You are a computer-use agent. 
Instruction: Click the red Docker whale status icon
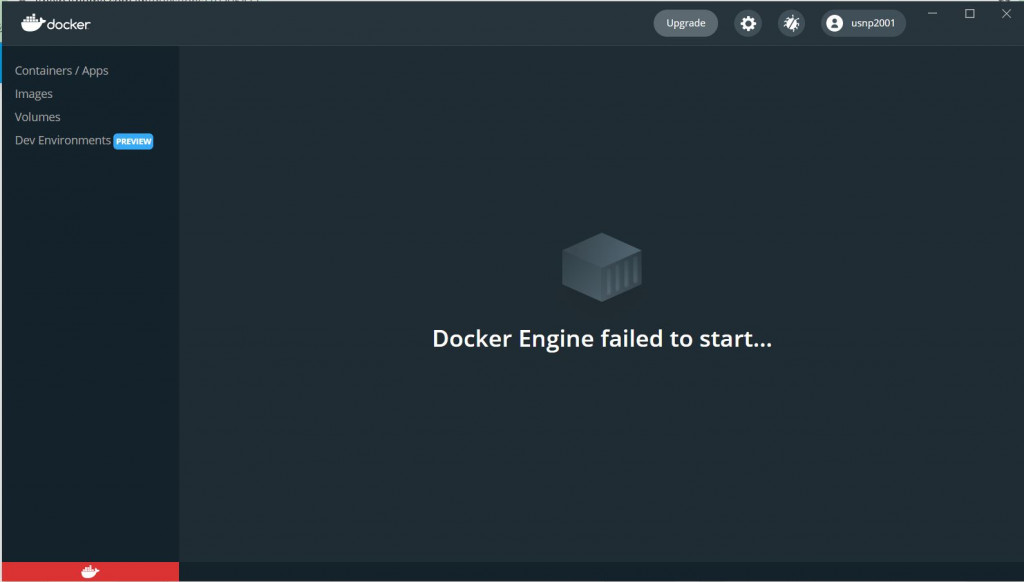coord(90,572)
